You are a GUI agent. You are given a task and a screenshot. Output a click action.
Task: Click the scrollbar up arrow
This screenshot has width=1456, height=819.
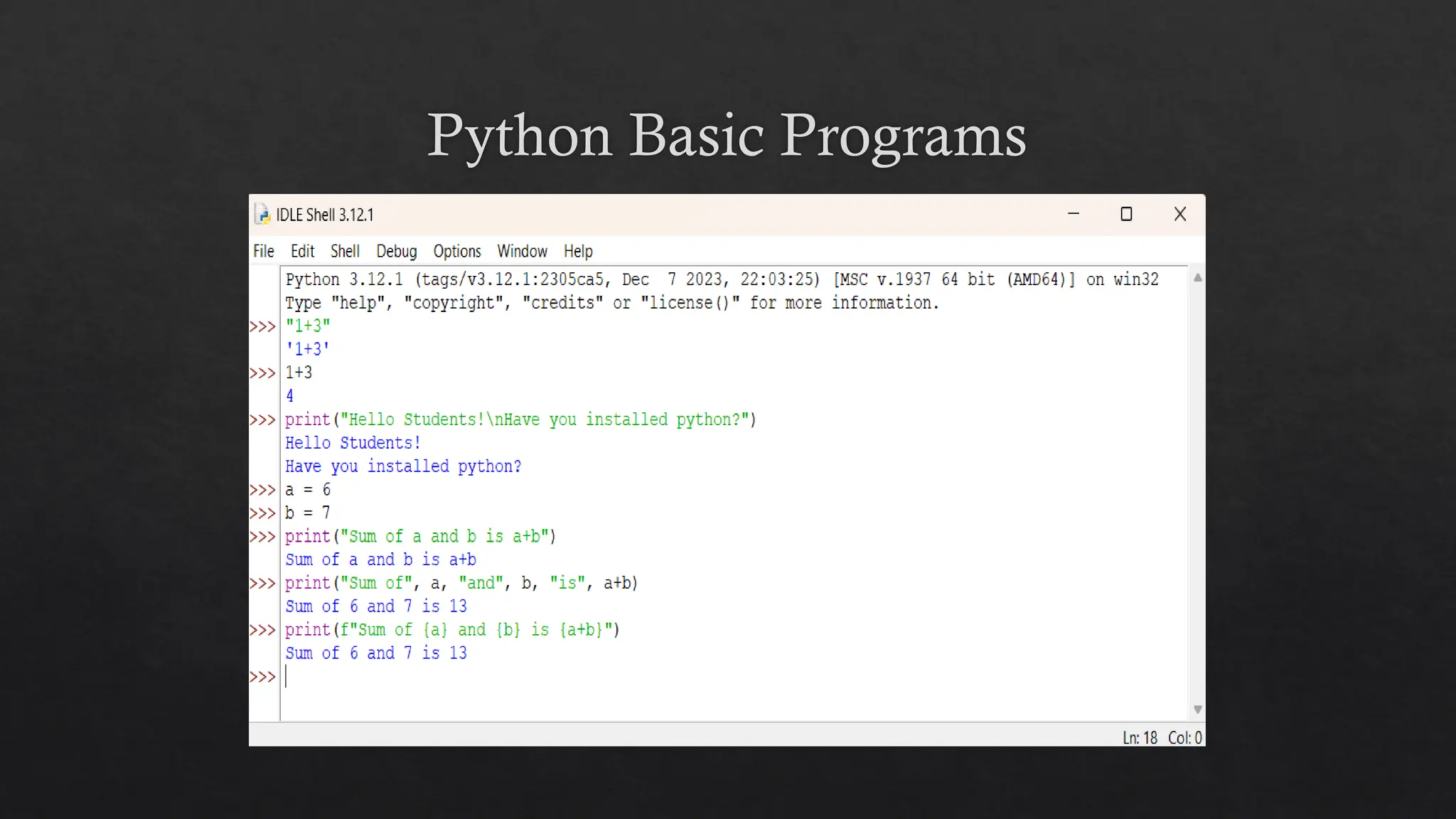(x=1198, y=278)
